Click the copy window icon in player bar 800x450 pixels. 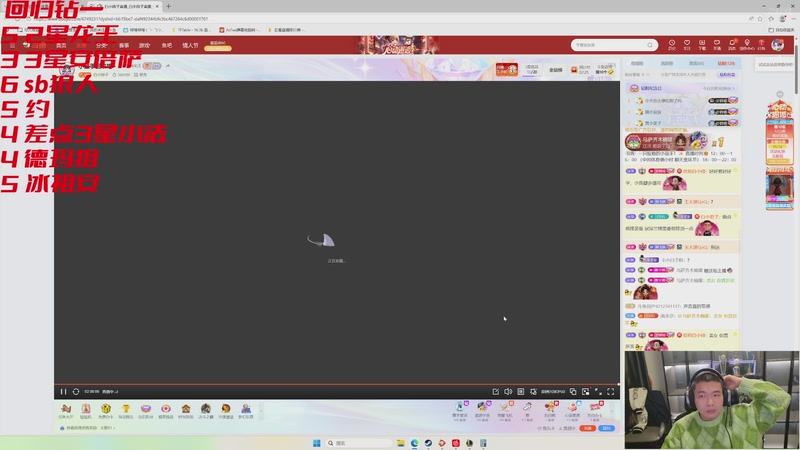573,392
